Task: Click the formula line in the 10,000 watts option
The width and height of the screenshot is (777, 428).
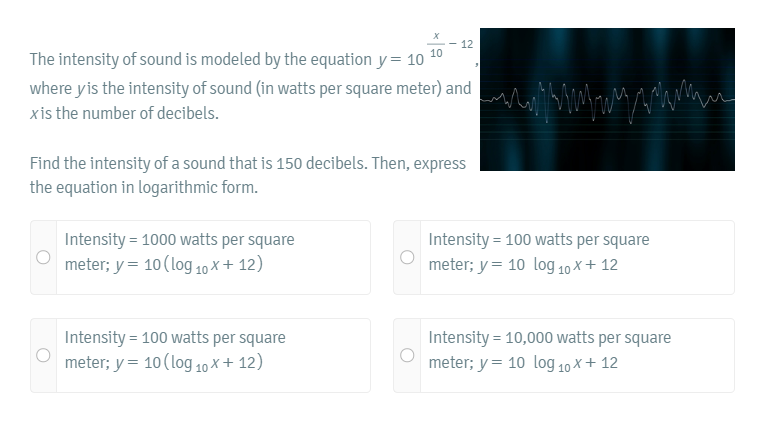Action: [523, 363]
